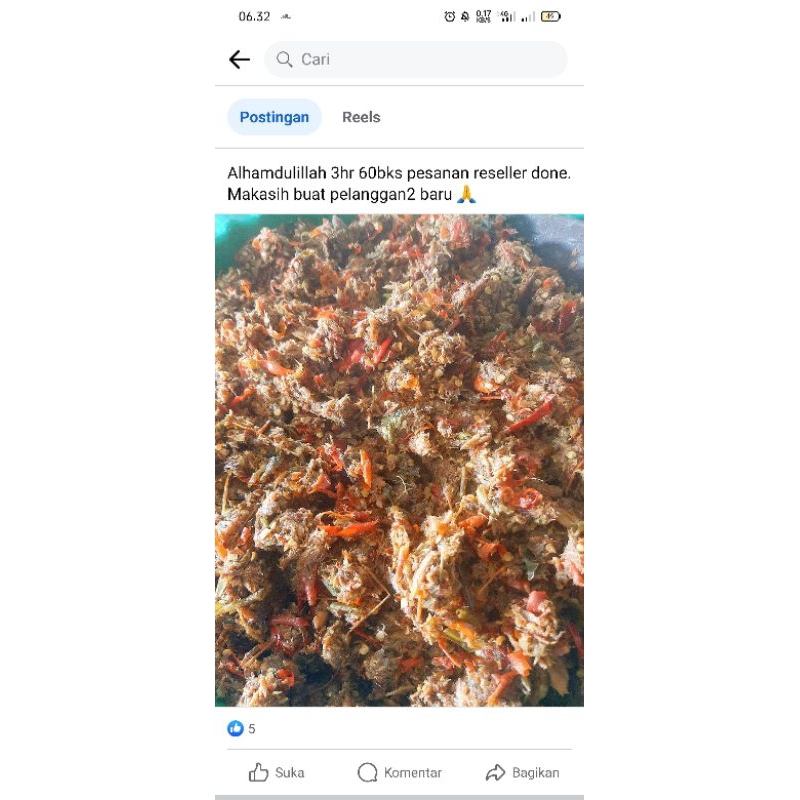The height and width of the screenshot is (800, 800).
Task: Tap the 0.17 KB/s network speed indicator
Action: (483, 17)
